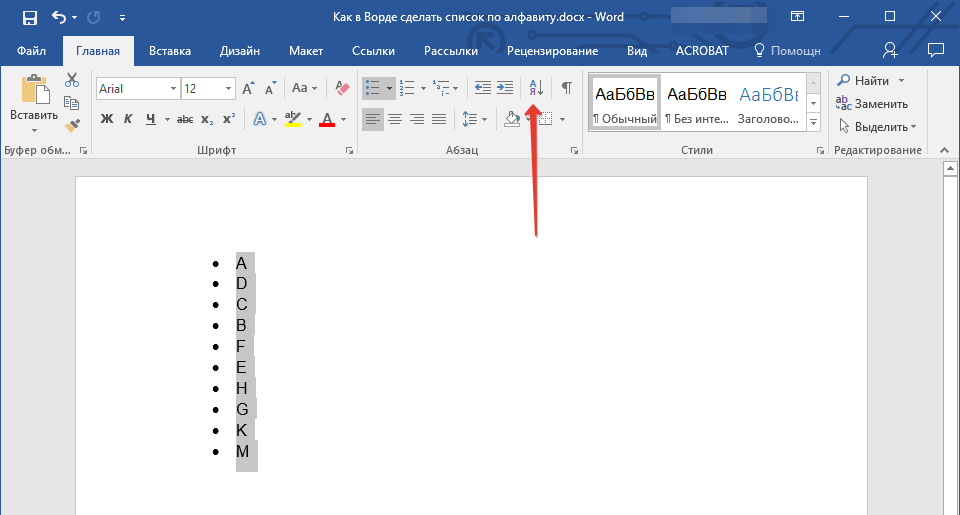Save the document using the floppy disk icon
Image resolution: width=960 pixels, height=515 pixels.
29,17
